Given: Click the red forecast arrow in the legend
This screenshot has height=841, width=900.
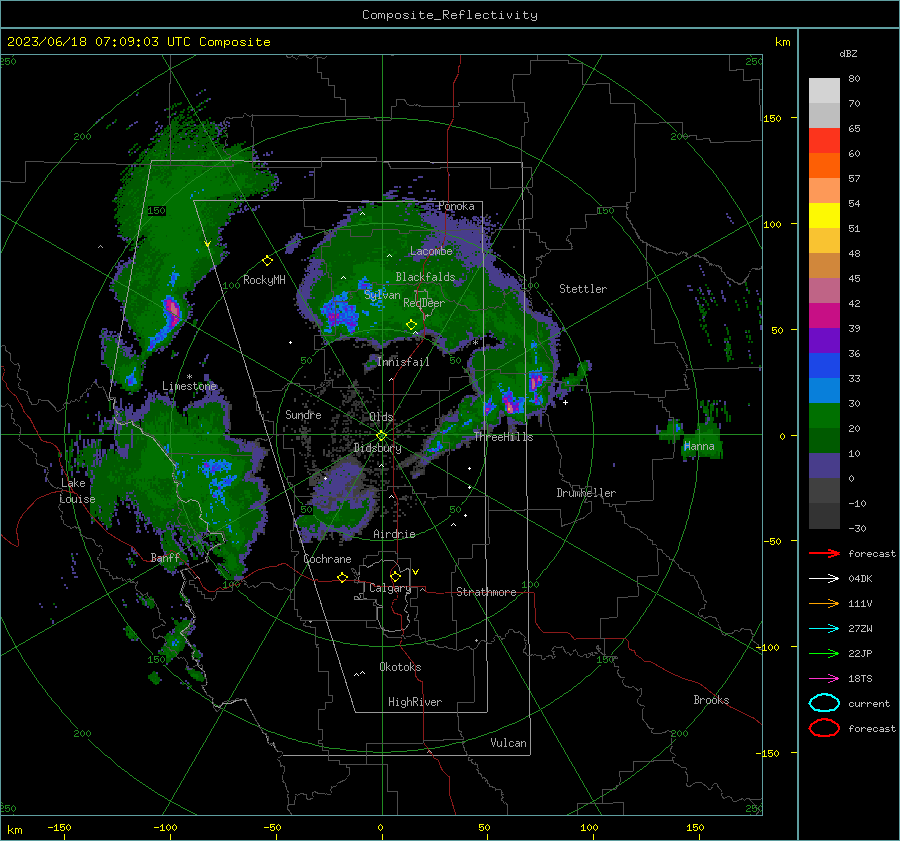Looking at the screenshot, I should [824, 553].
